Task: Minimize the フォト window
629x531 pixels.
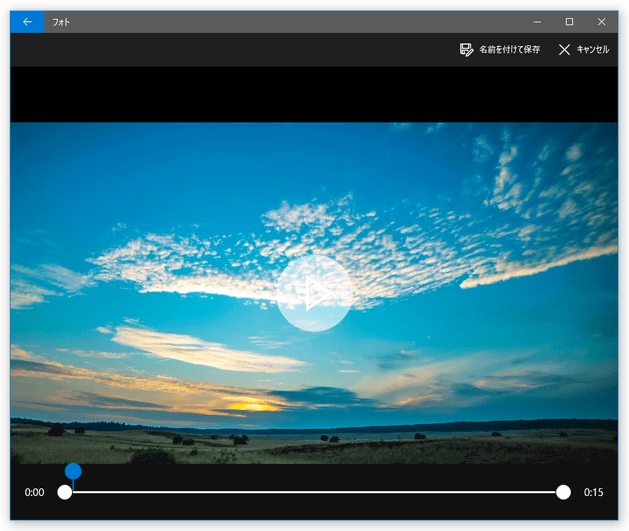Action: coord(537,22)
